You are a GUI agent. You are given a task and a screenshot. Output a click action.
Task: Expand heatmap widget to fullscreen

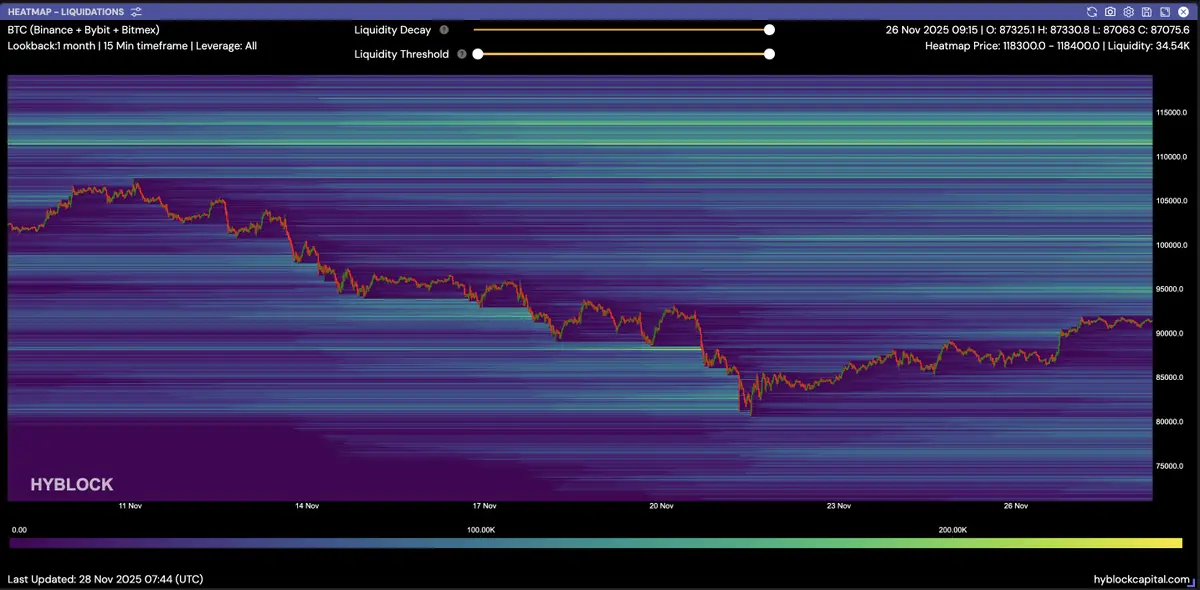tap(1164, 11)
